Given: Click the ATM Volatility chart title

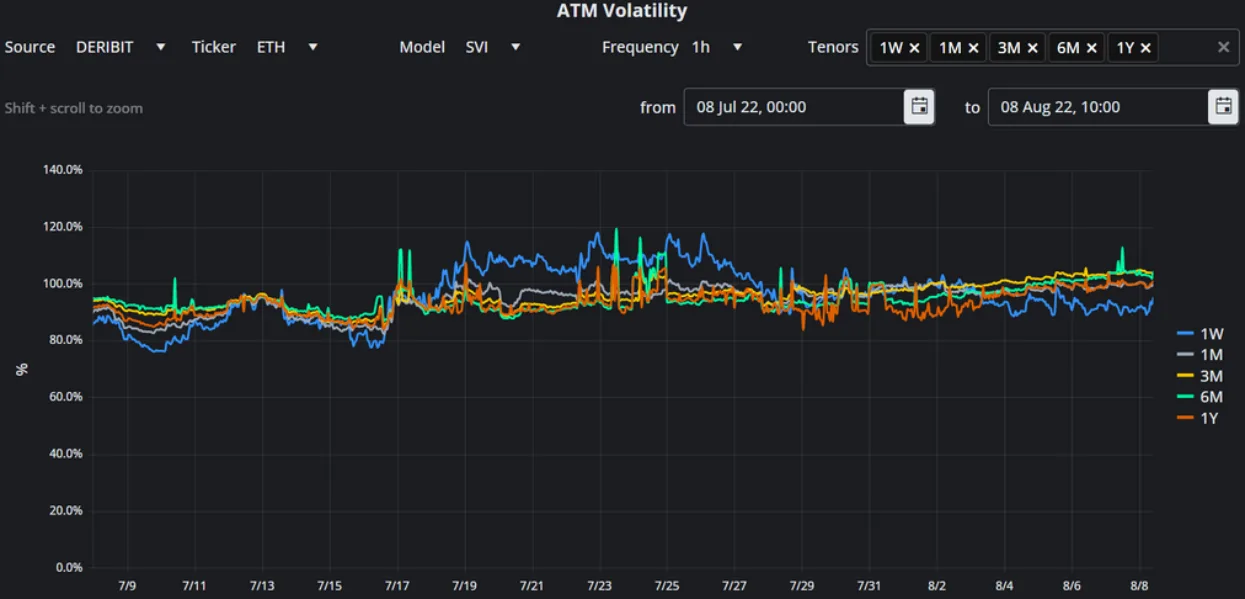Looking at the screenshot, I should (622, 12).
